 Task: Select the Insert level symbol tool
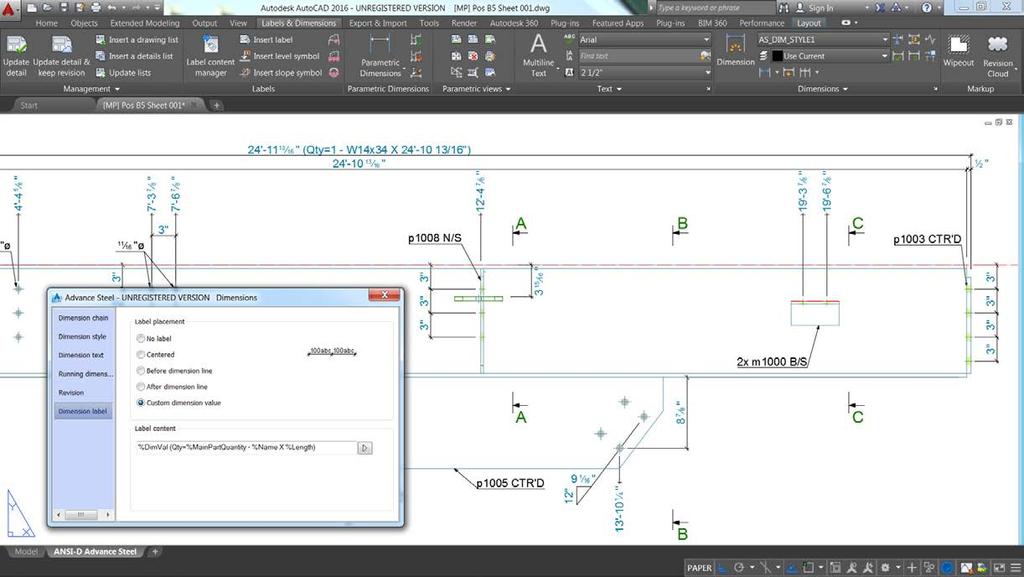coord(280,56)
